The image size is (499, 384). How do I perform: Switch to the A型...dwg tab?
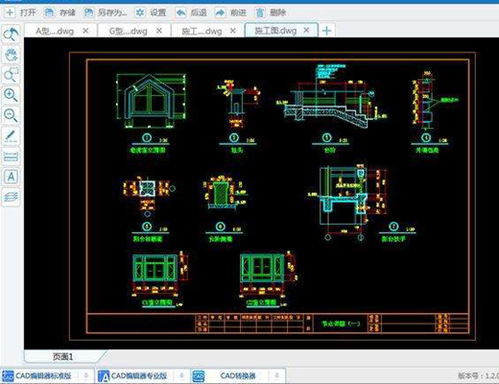(55, 31)
